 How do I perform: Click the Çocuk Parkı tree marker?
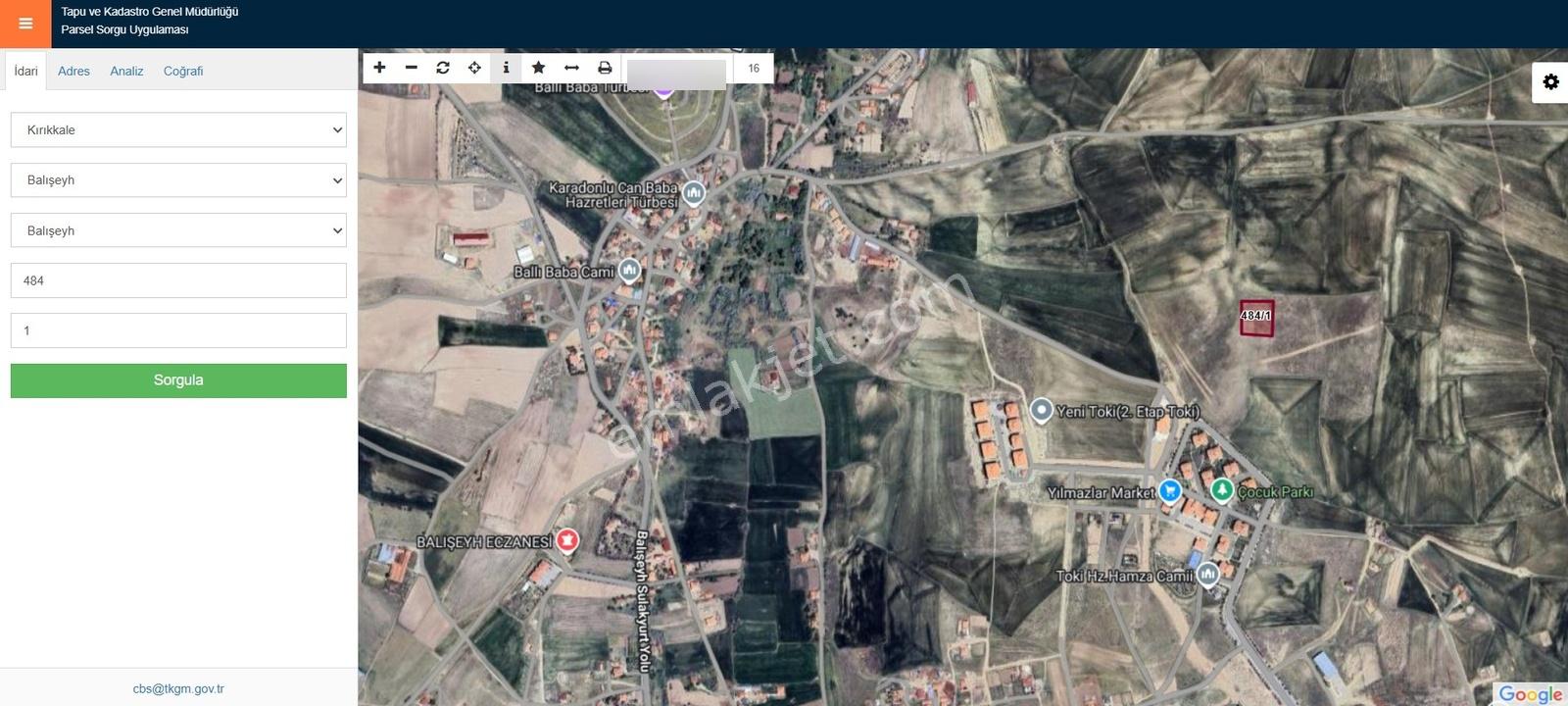1221,489
